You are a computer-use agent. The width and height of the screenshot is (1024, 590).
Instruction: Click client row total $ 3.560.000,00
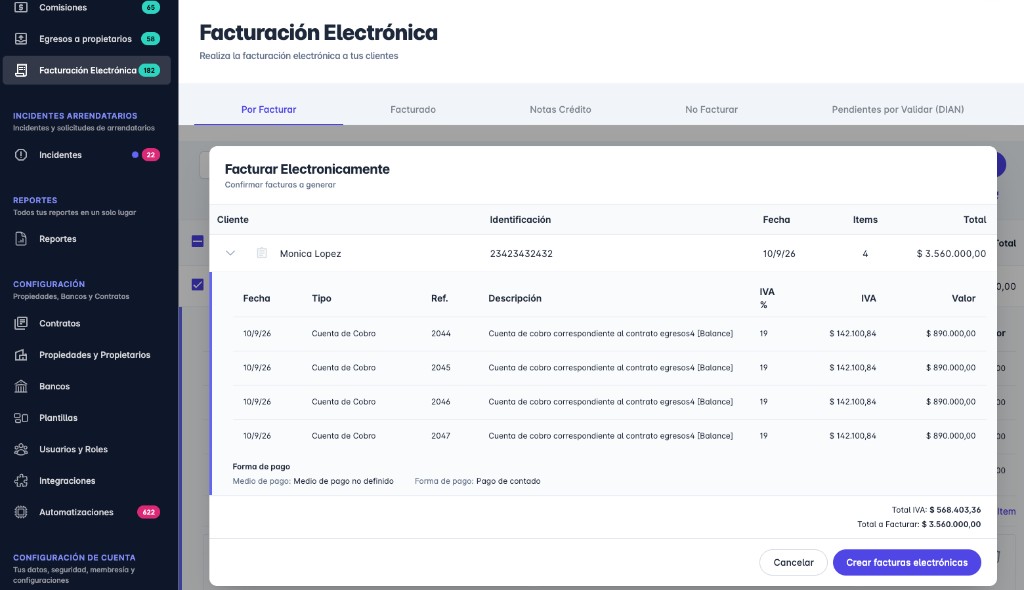coord(951,254)
